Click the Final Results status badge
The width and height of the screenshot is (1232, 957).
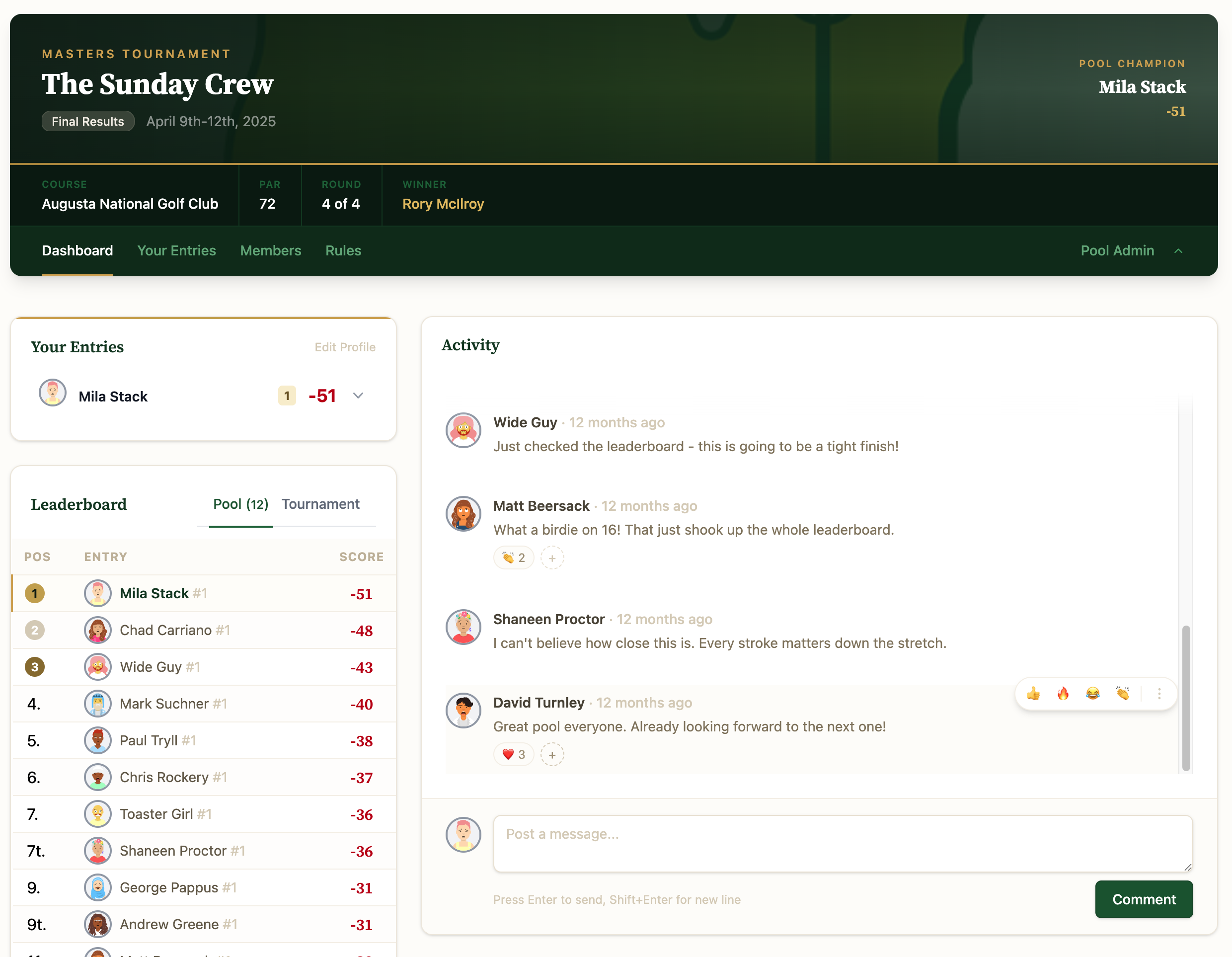[88, 121]
